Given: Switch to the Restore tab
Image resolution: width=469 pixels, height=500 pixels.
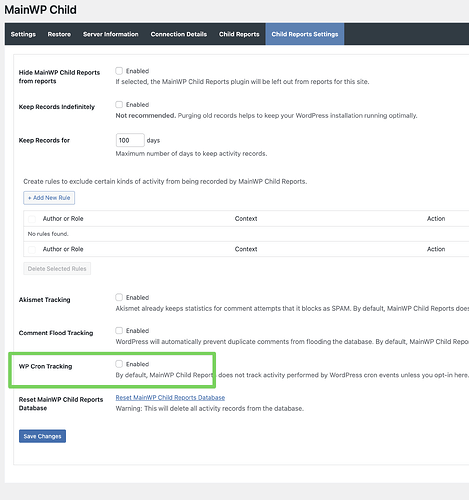Looking at the screenshot, I should (59, 34).
